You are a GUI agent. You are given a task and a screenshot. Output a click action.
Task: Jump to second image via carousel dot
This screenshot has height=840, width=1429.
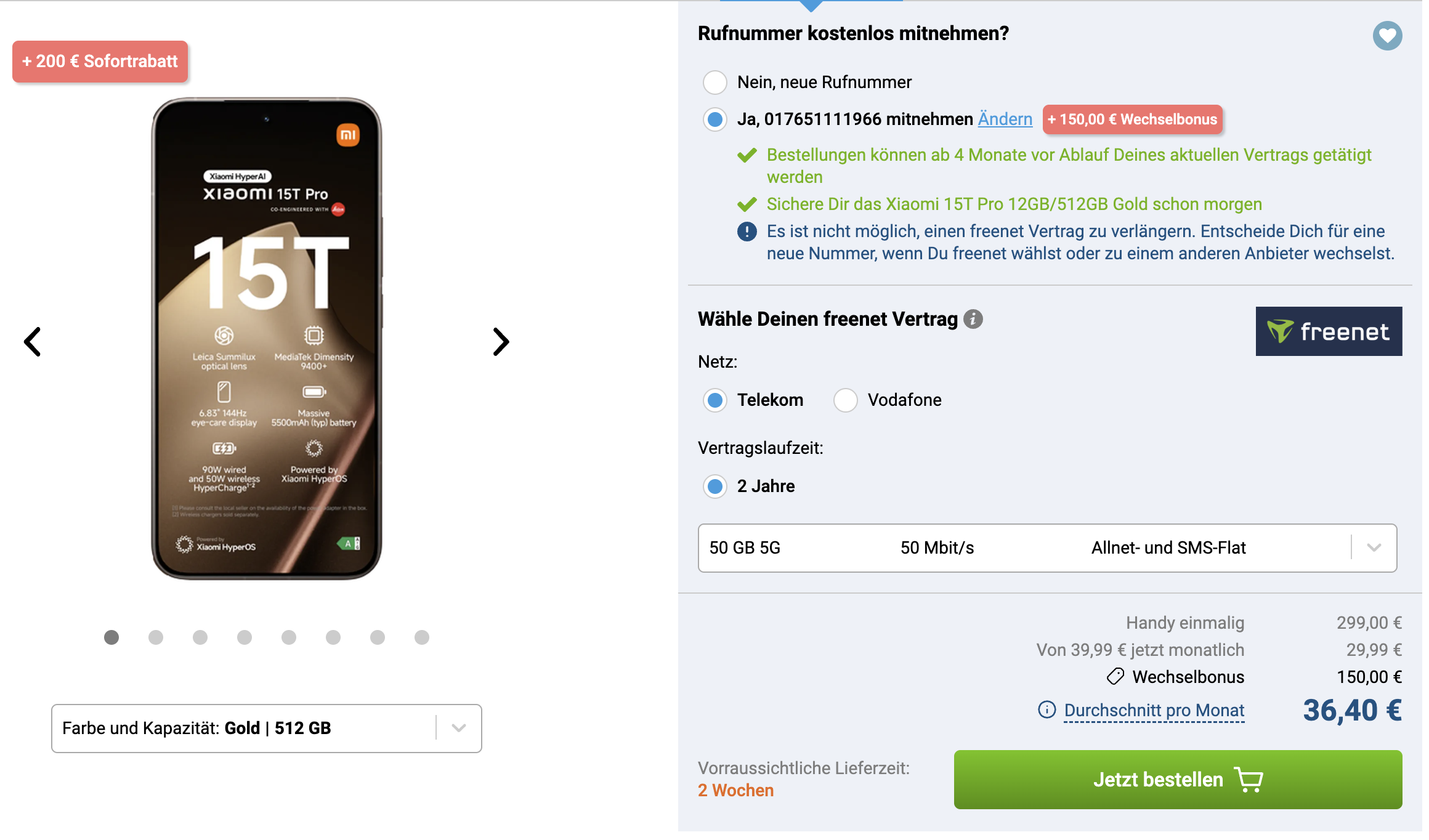tap(156, 637)
